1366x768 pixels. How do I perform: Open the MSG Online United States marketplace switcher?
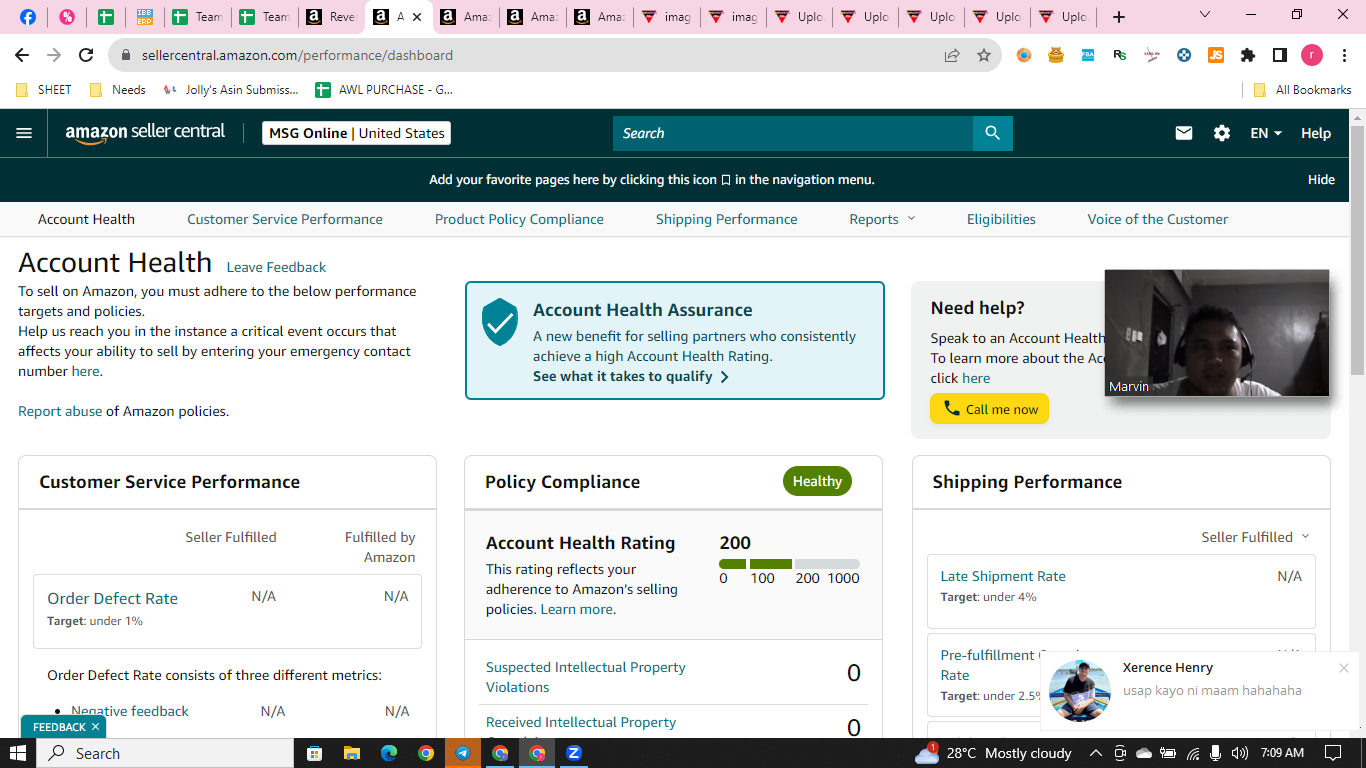(x=356, y=133)
